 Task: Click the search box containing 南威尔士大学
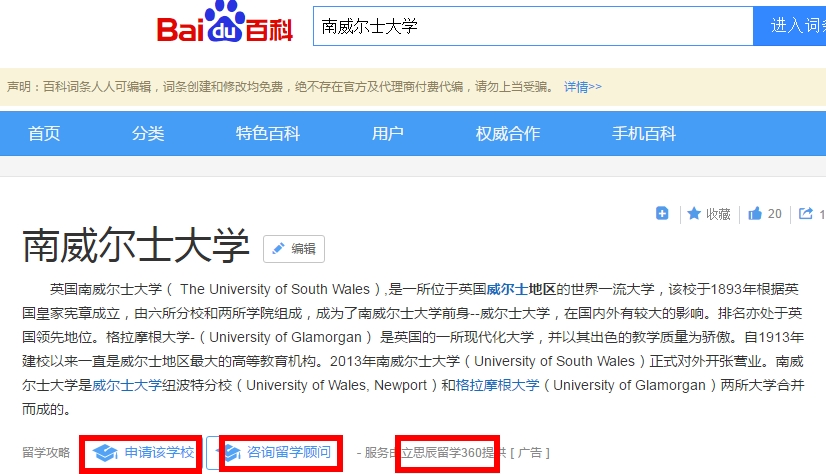point(533,26)
